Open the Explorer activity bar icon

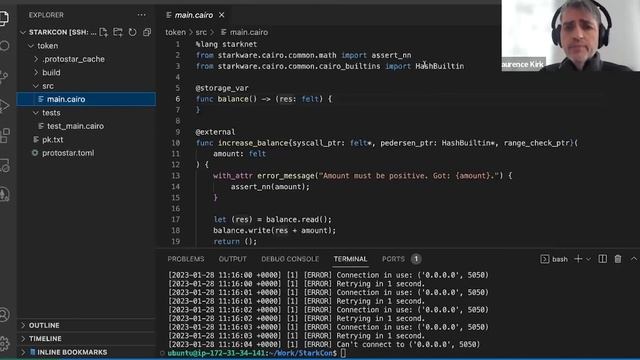pos(4,18)
